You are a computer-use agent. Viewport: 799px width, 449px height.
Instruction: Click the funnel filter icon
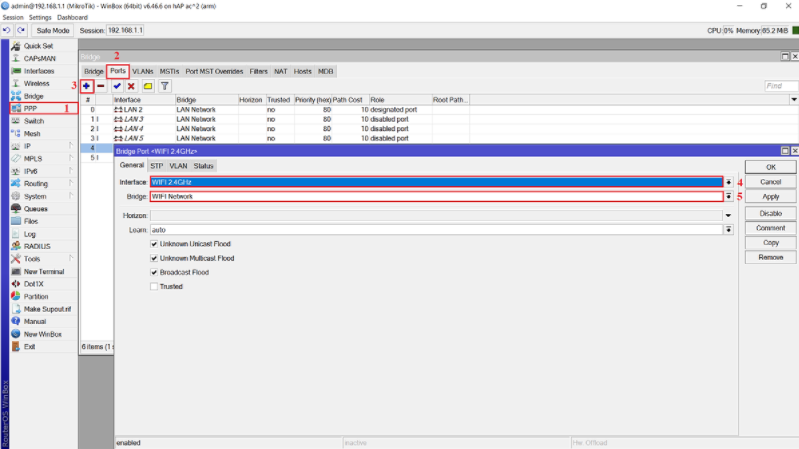[x=164, y=87]
